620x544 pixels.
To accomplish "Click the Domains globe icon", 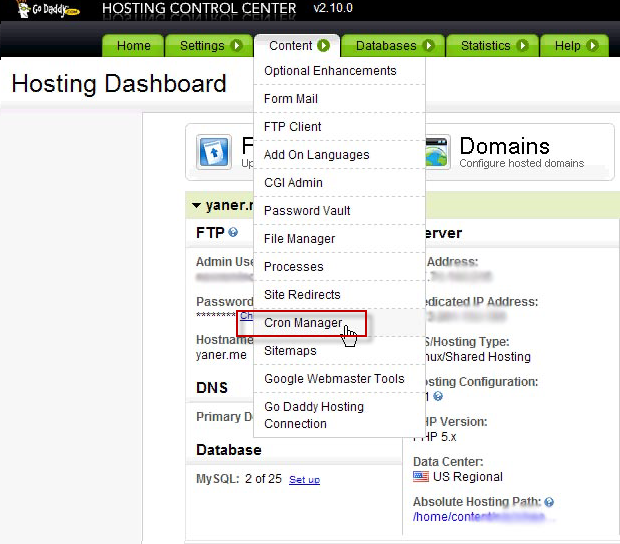I will (x=435, y=153).
